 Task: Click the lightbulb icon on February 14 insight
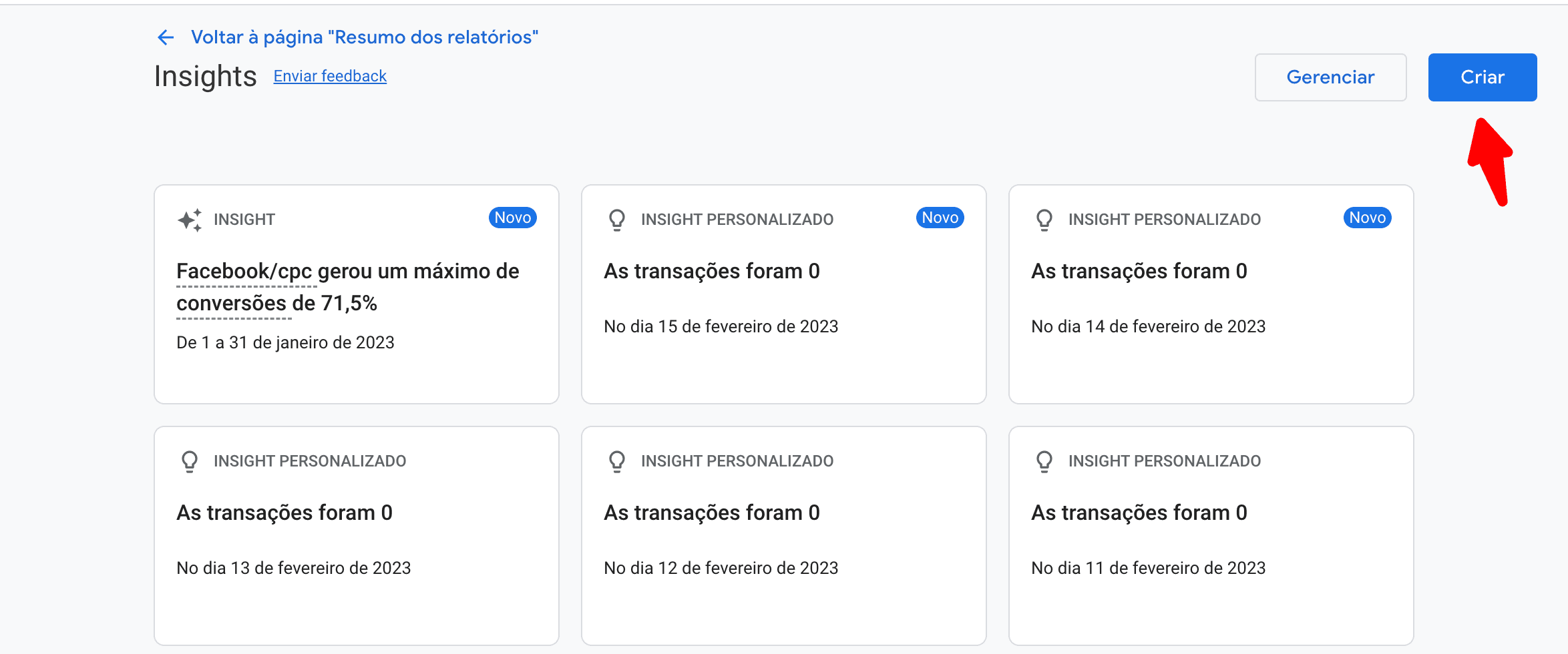coord(1044,219)
